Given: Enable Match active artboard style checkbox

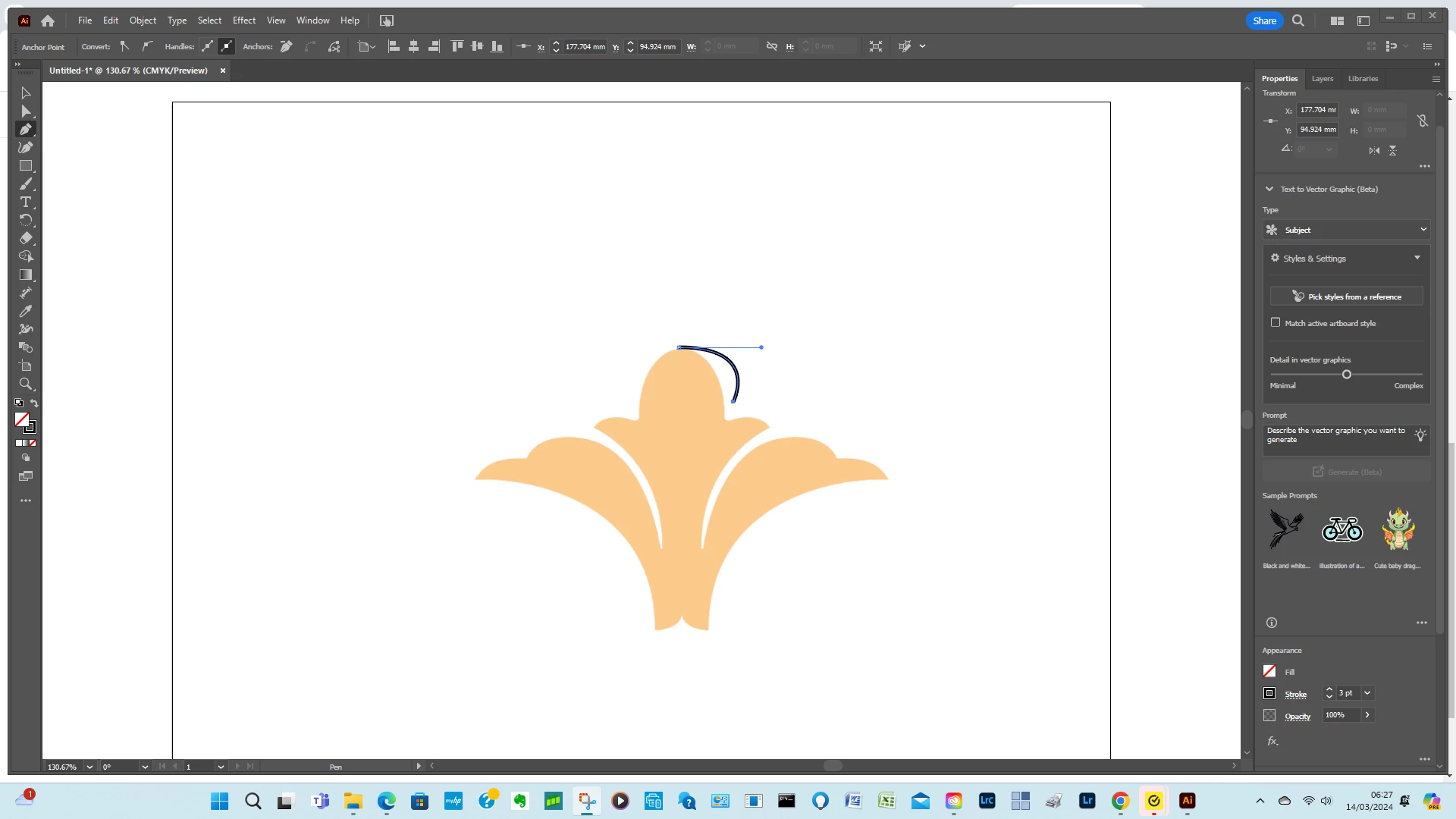Looking at the screenshot, I should pyautogui.click(x=1276, y=322).
